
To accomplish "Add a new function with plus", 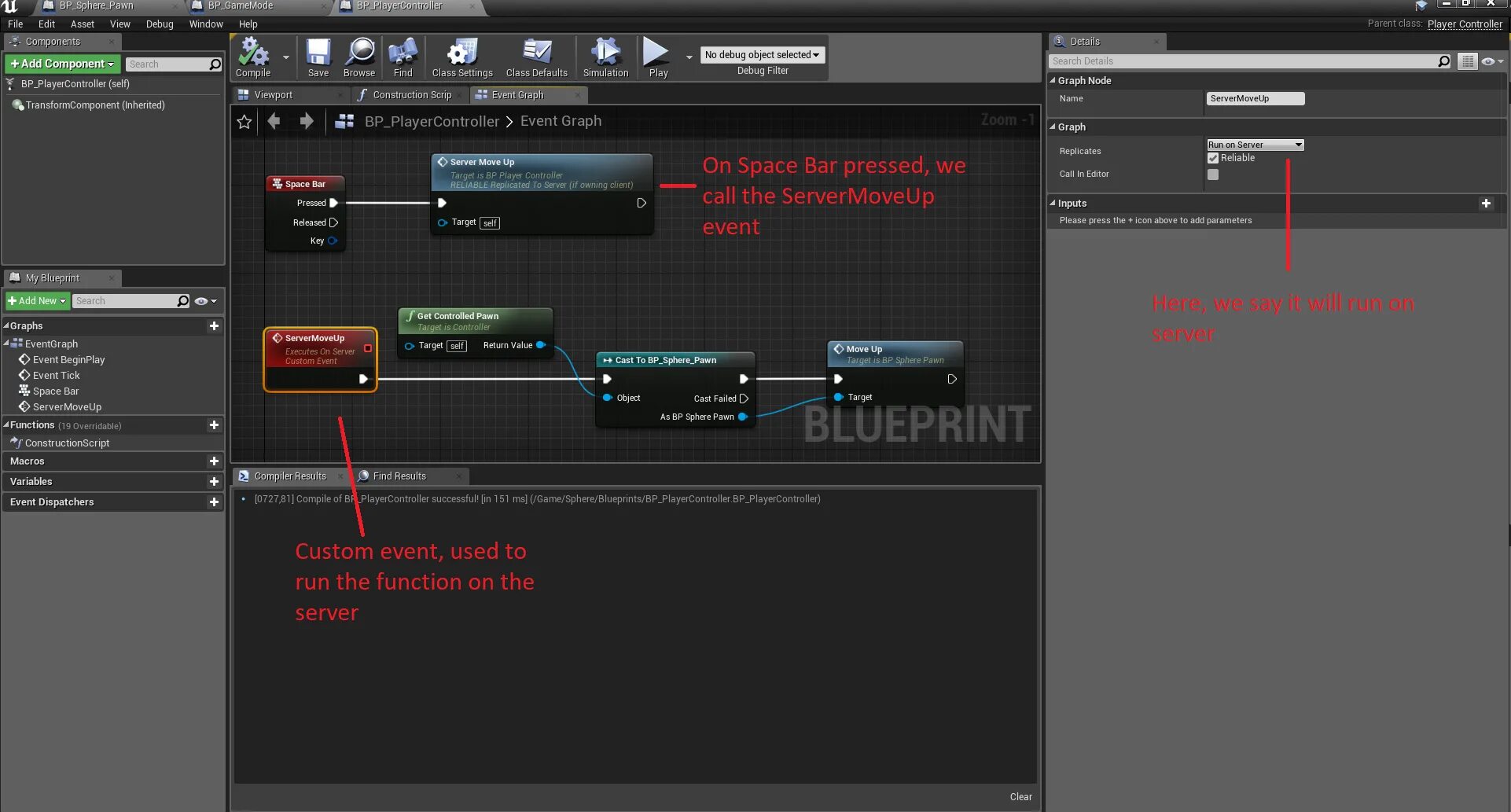I will [x=214, y=425].
